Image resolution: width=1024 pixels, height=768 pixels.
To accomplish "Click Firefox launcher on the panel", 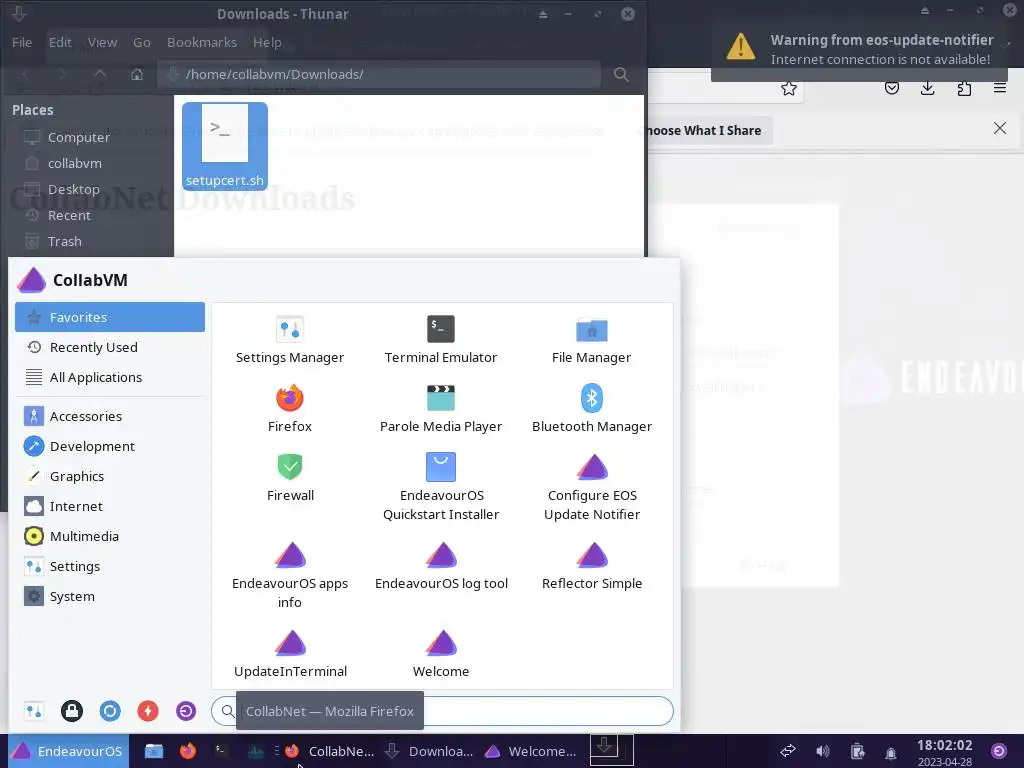I will (187, 751).
